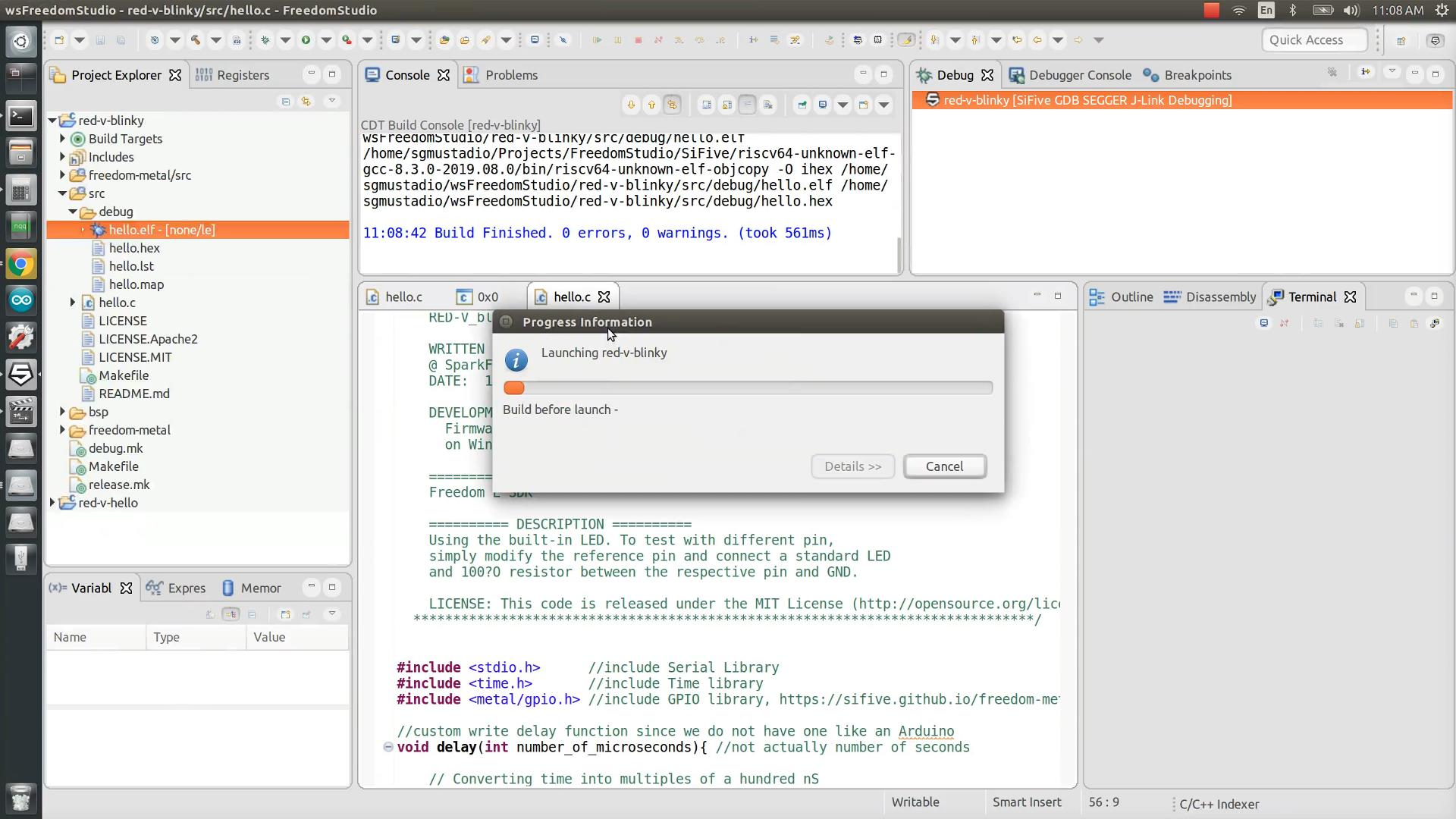Open a new console with the console icon
1456x819 pixels.
[x=862, y=105]
